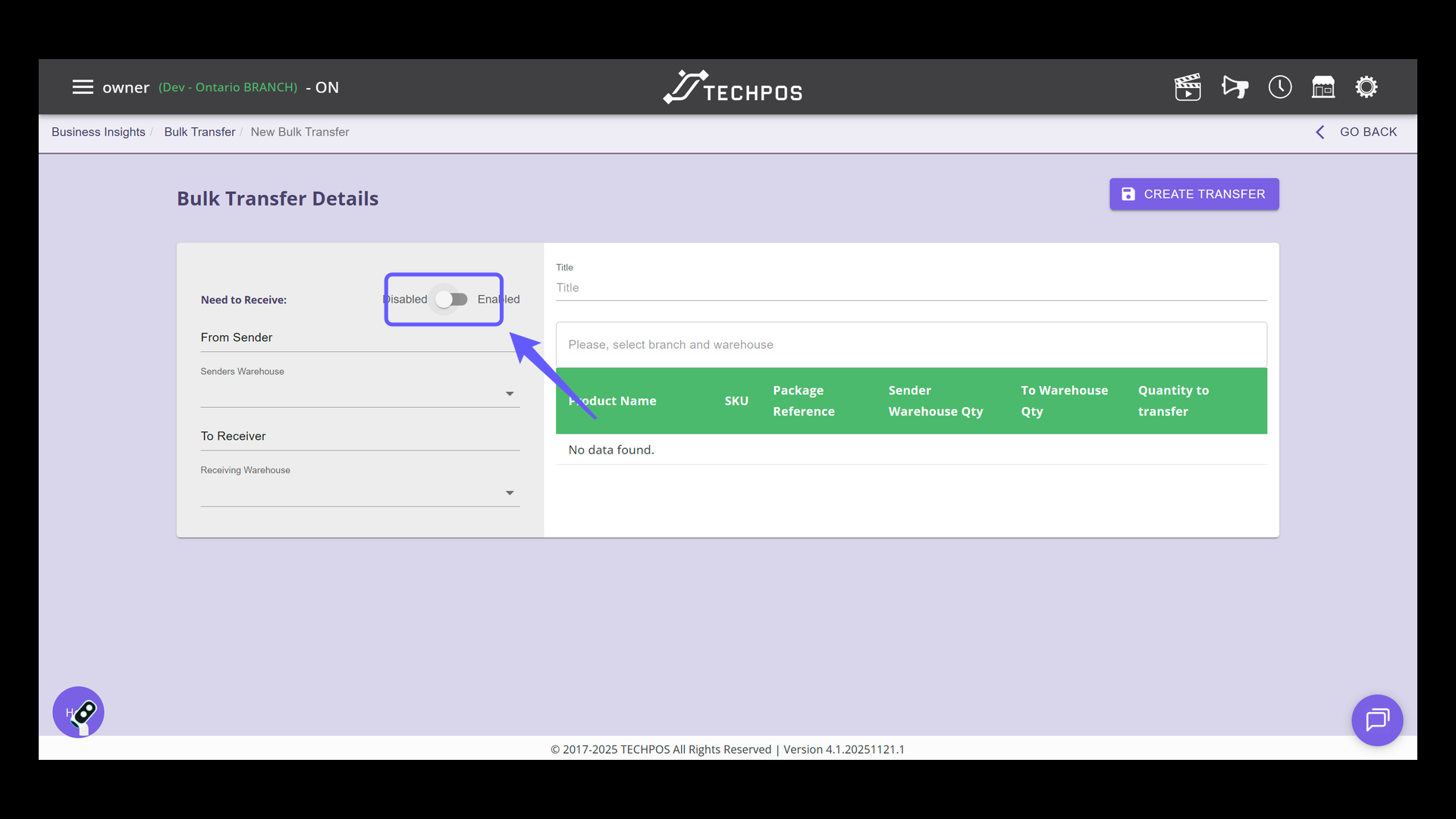Click GO BACK in the top right

click(x=1369, y=132)
